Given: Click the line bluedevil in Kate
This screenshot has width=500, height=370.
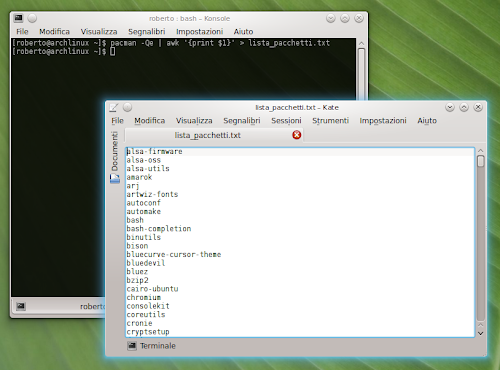Looking at the screenshot, I should 146,263.
